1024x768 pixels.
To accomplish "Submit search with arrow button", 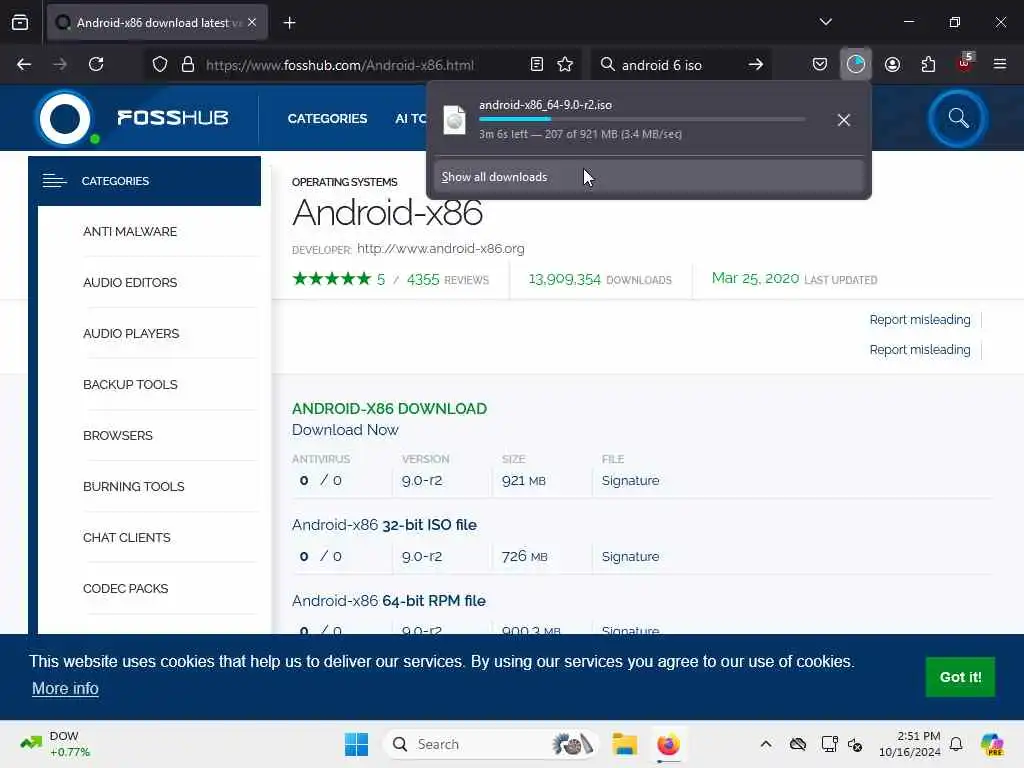I will (x=756, y=65).
